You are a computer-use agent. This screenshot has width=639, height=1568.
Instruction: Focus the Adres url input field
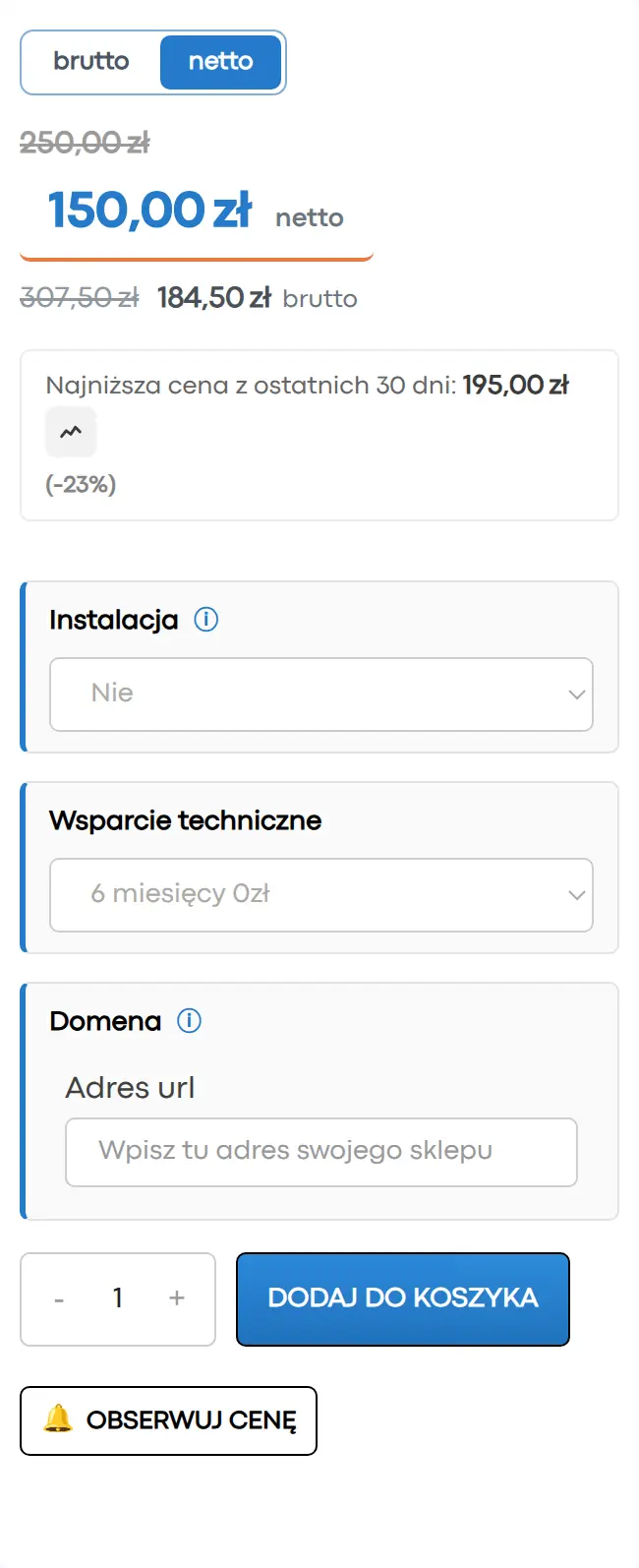[x=321, y=1152]
